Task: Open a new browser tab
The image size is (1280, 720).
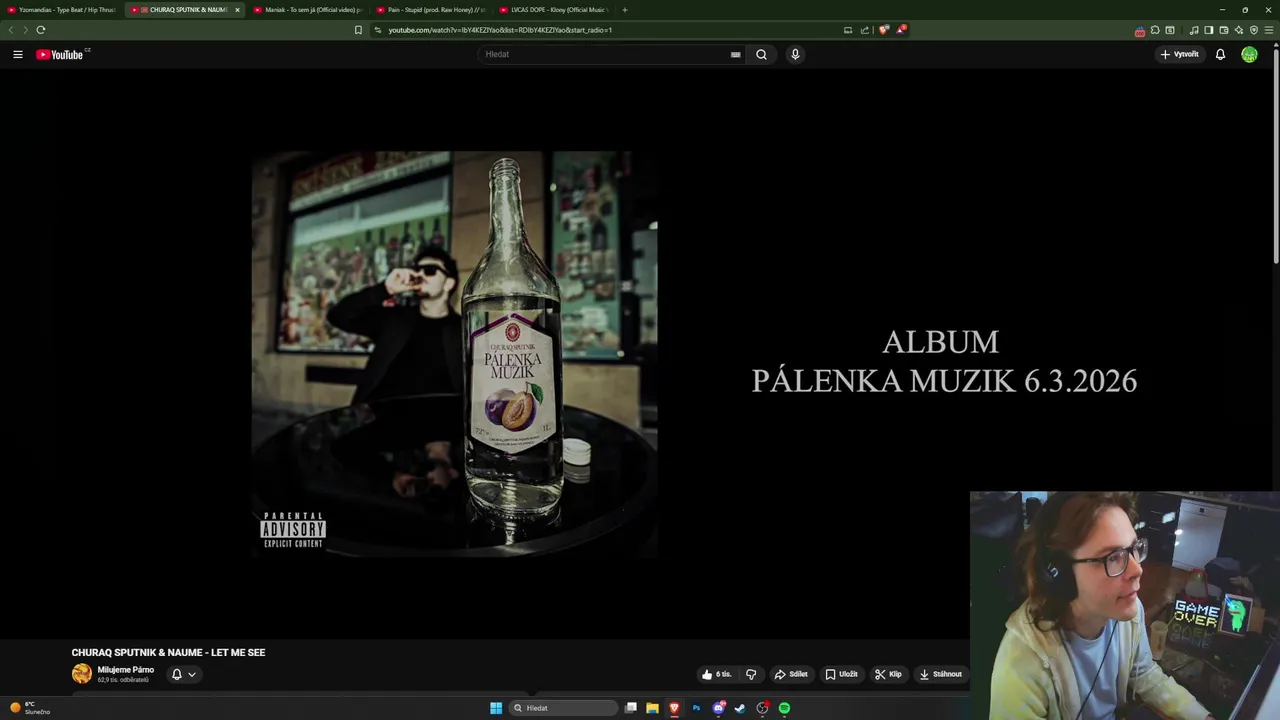Action: click(x=625, y=10)
